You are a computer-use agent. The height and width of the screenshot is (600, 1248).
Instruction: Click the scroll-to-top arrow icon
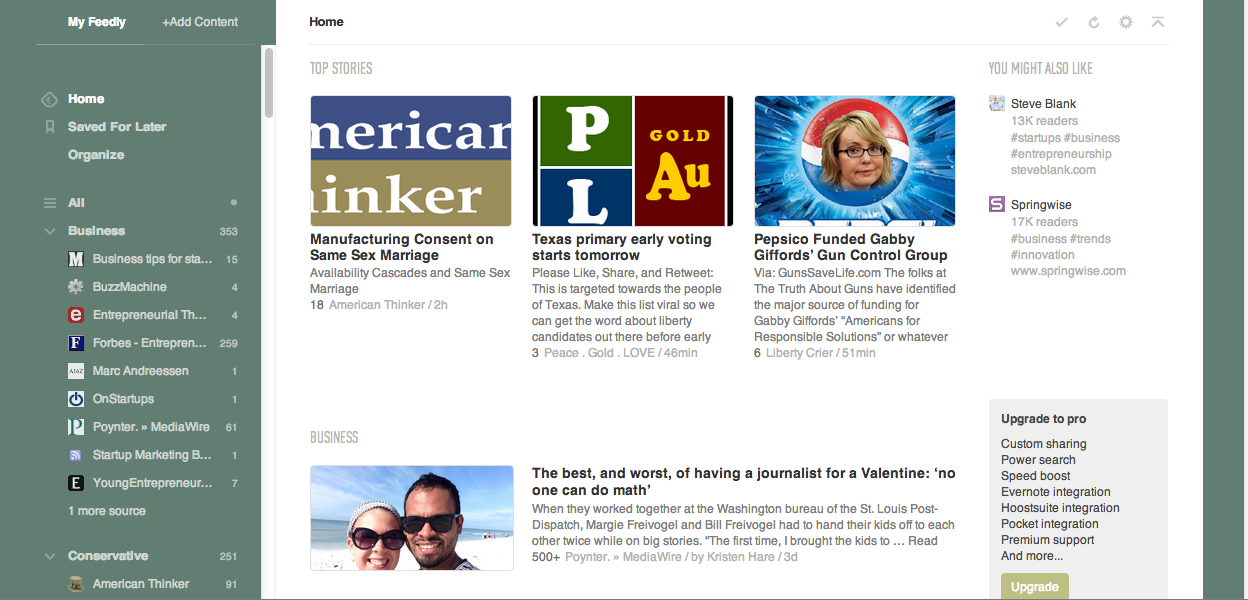(x=1158, y=22)
